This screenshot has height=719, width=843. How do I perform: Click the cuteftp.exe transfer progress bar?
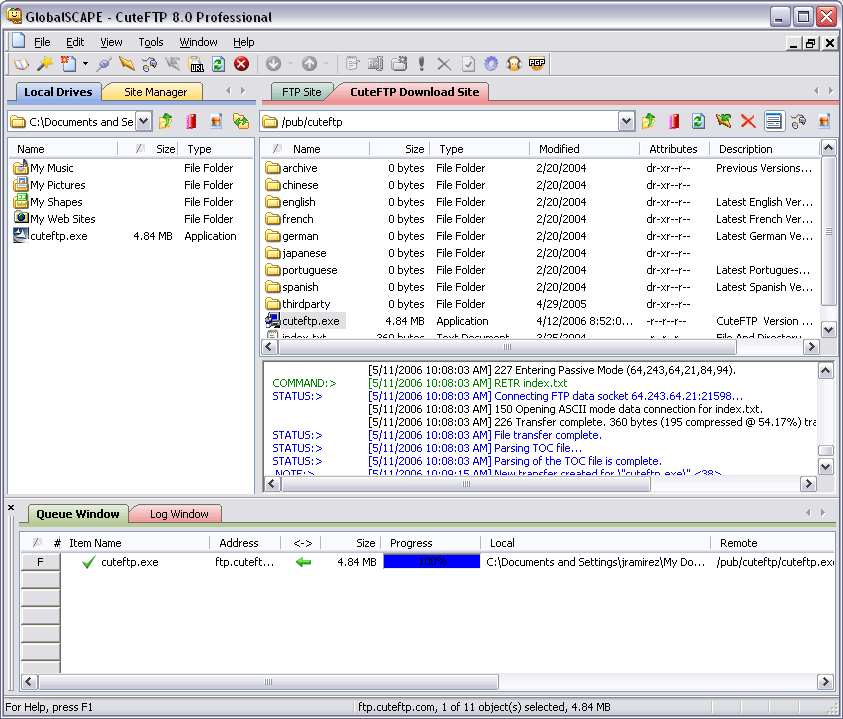coord(431,562)
